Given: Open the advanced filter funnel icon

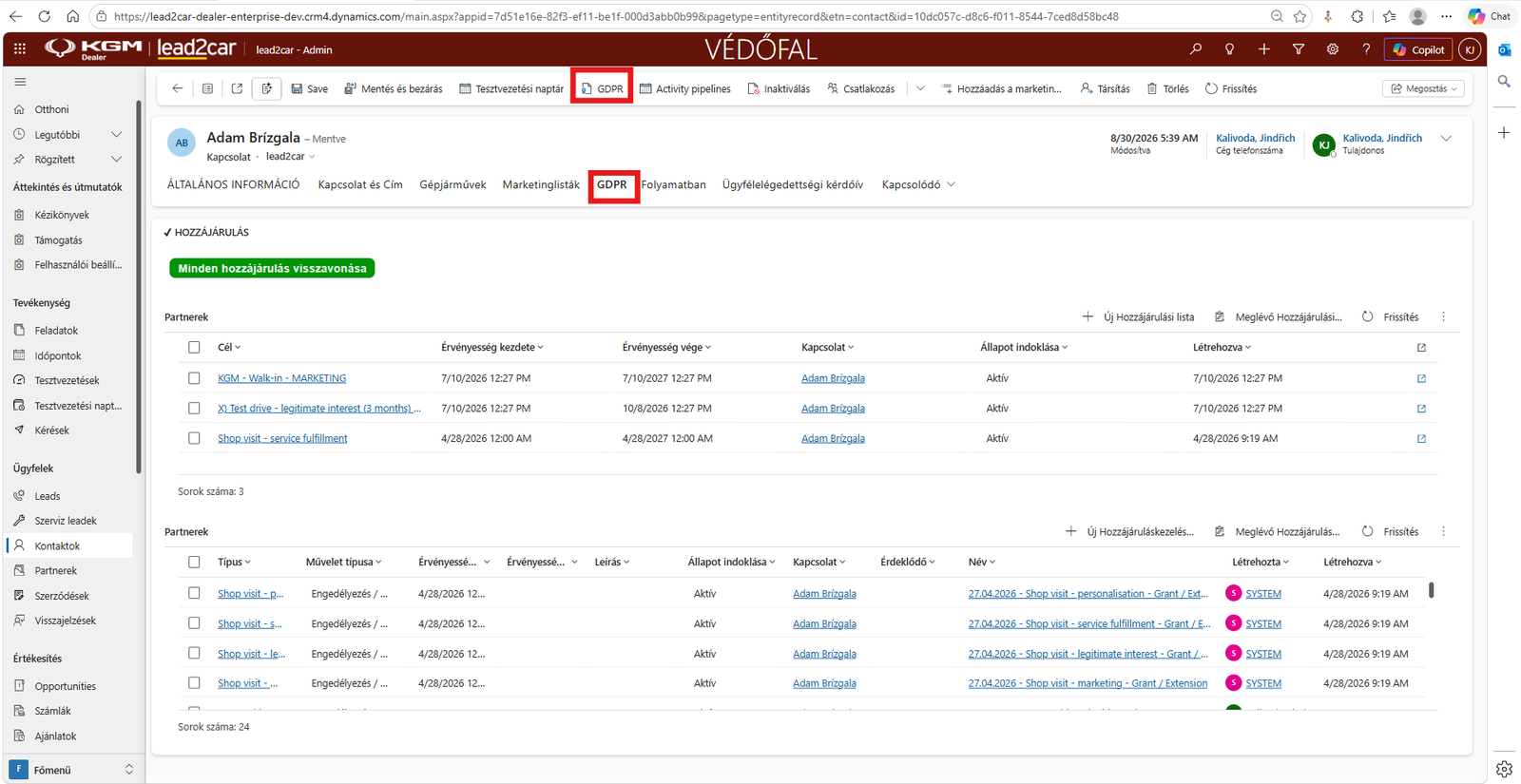Looking at the screenshot, I should [x=1298, y=49].
